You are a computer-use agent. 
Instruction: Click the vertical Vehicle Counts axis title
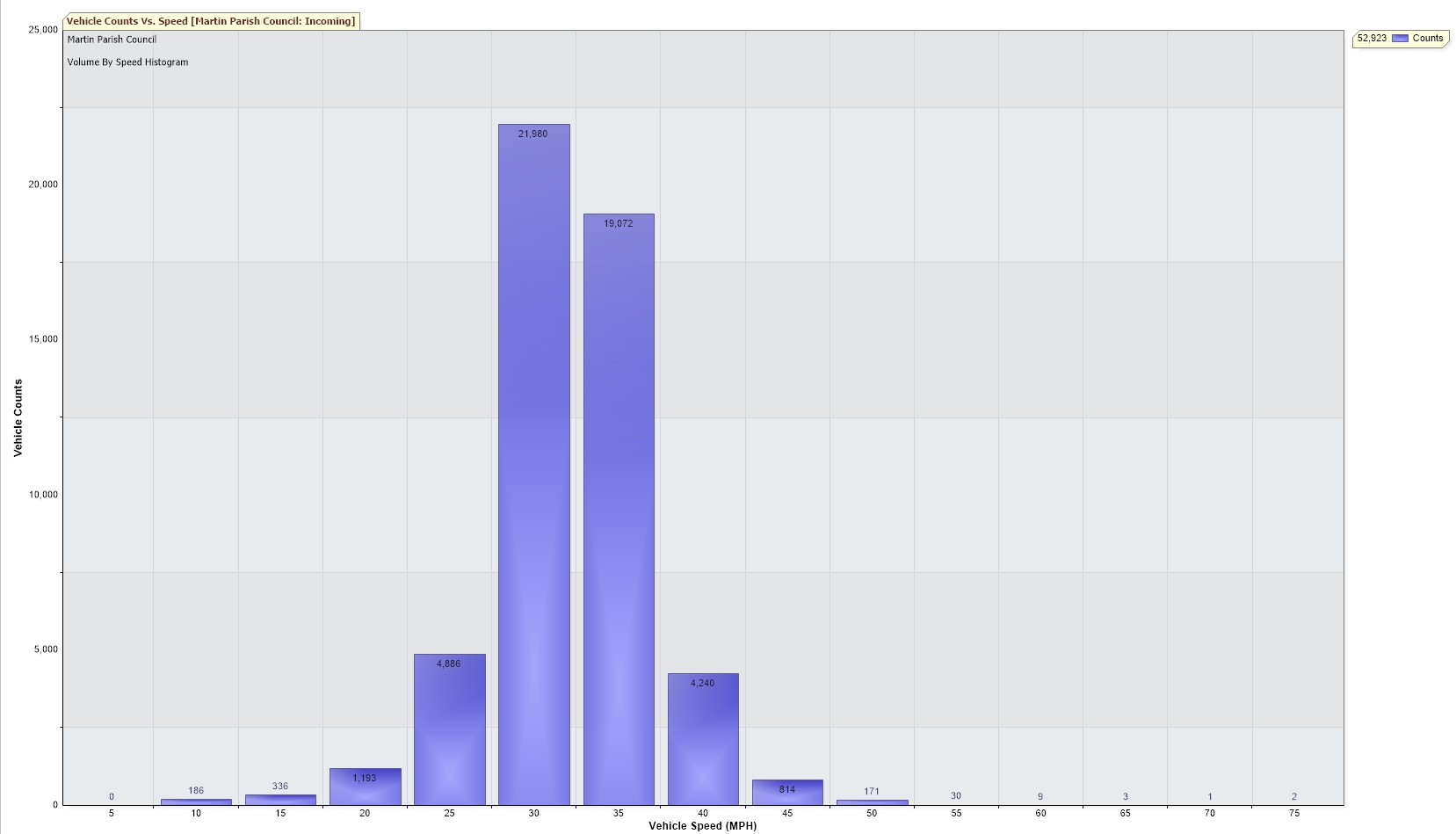(x=18, y=417)
